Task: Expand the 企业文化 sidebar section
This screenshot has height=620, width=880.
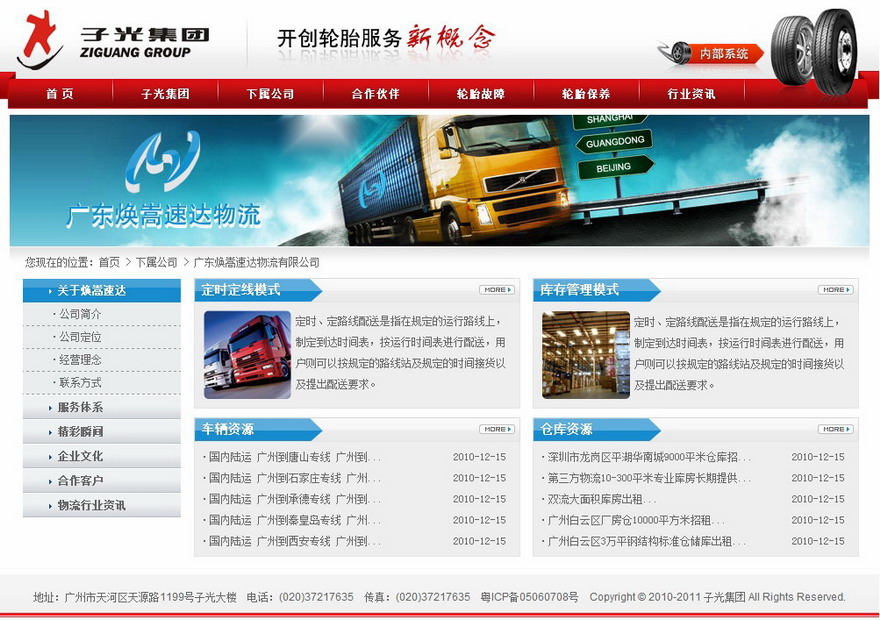Action: (x=102, y=456)
